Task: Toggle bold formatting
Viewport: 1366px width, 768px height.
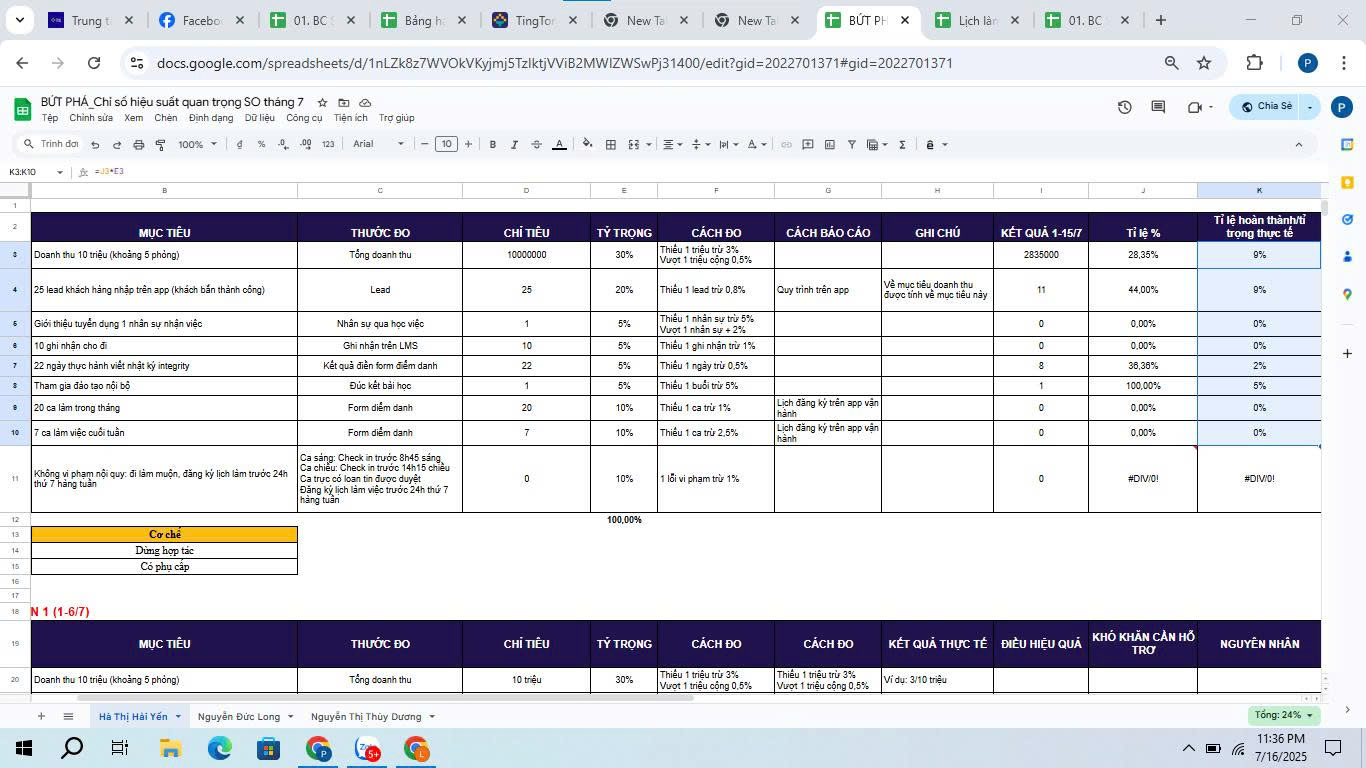Action: (492, 145)
